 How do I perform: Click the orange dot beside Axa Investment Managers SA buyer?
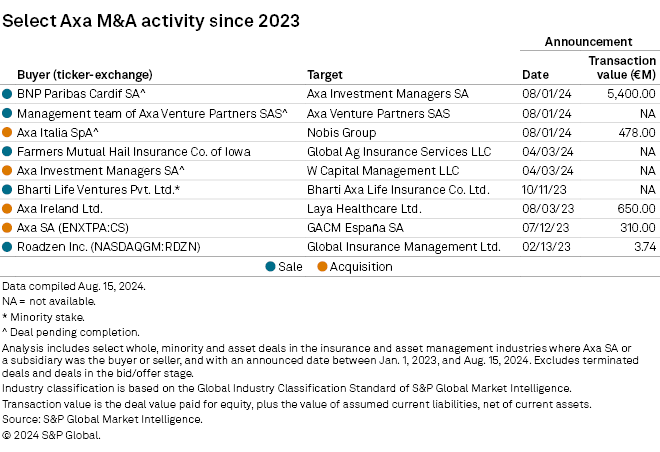pyautogui.click(x=8, y=170)
